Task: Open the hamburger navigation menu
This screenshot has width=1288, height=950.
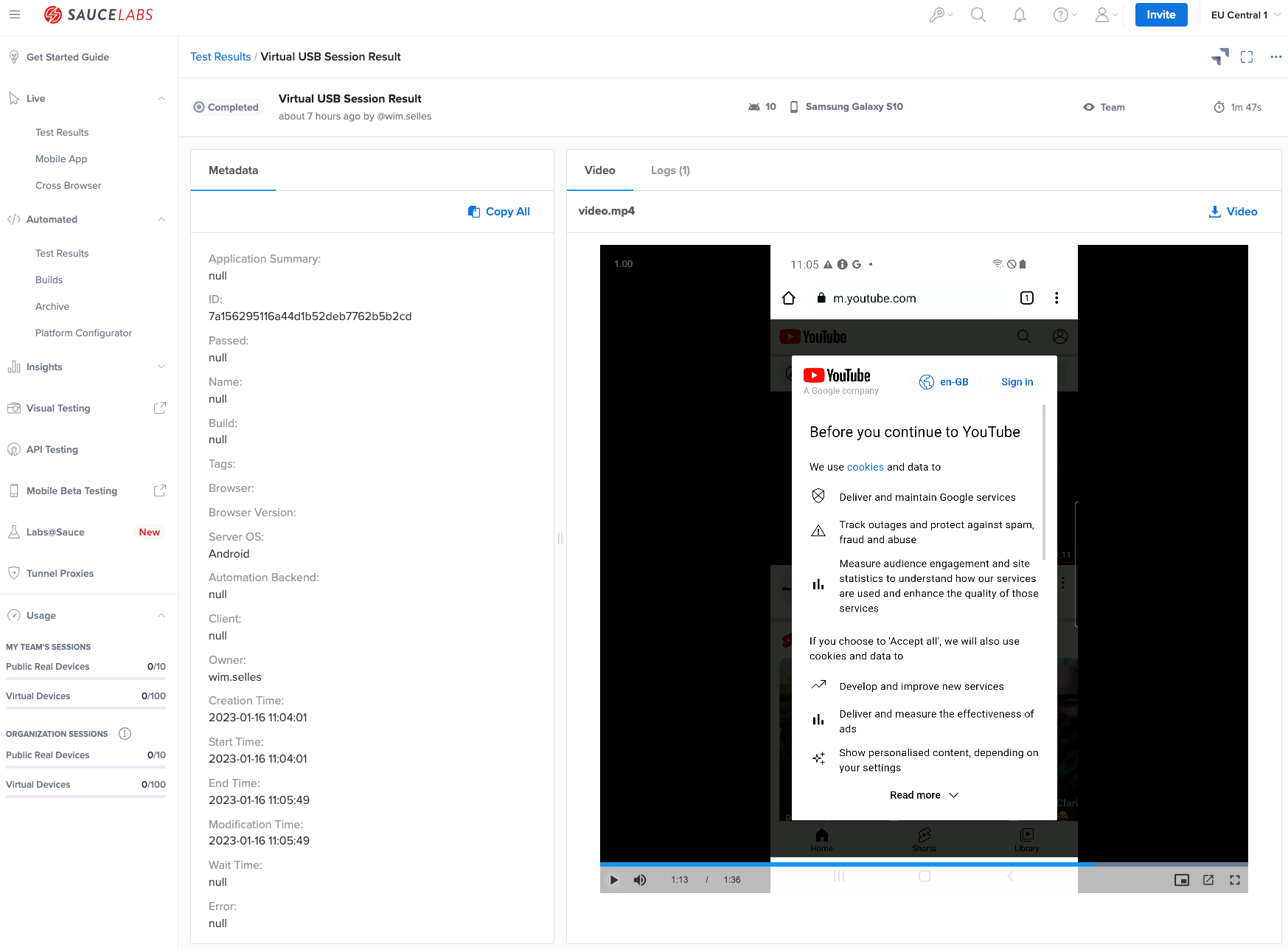Action: 15,15
